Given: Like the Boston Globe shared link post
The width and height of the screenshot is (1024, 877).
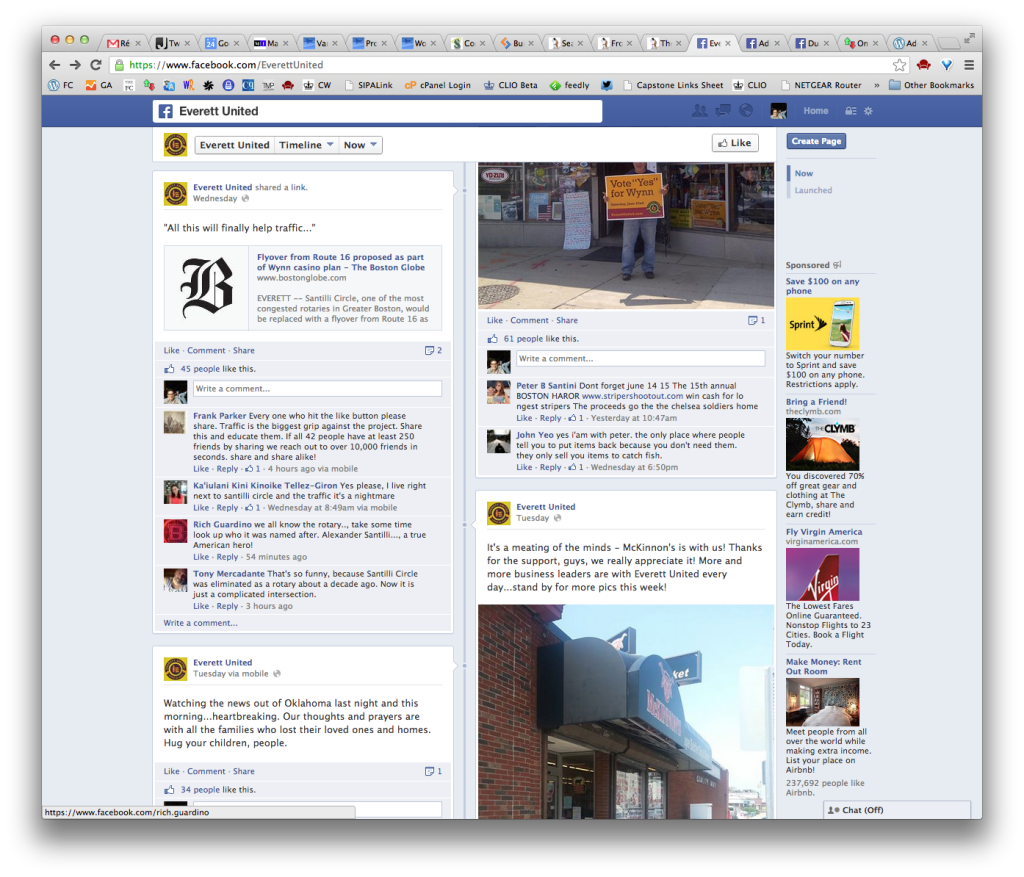Looking at the screenshot, I should coord(172,351).
